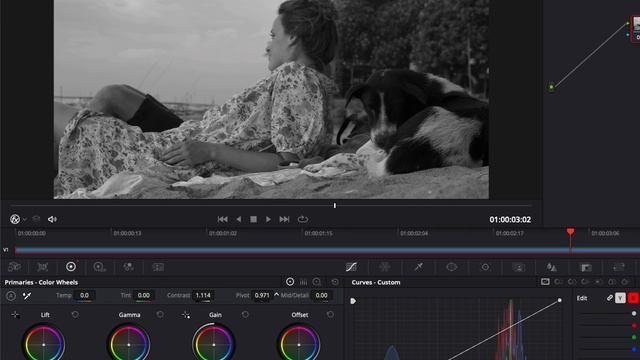The height and width of the screenshot is (360, 640).
Task: Toggle curve channel ganging link
Action: tap(609, 298)
